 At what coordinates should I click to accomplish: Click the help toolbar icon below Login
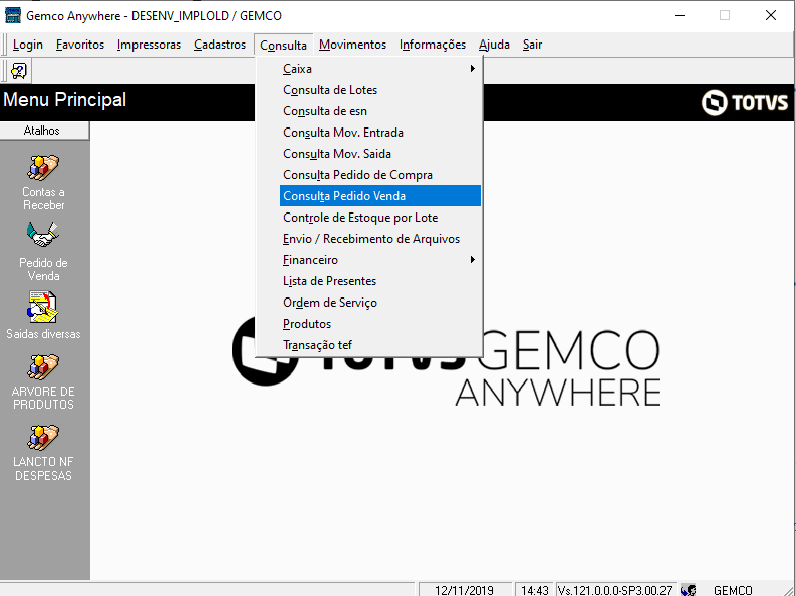point(19,71)
